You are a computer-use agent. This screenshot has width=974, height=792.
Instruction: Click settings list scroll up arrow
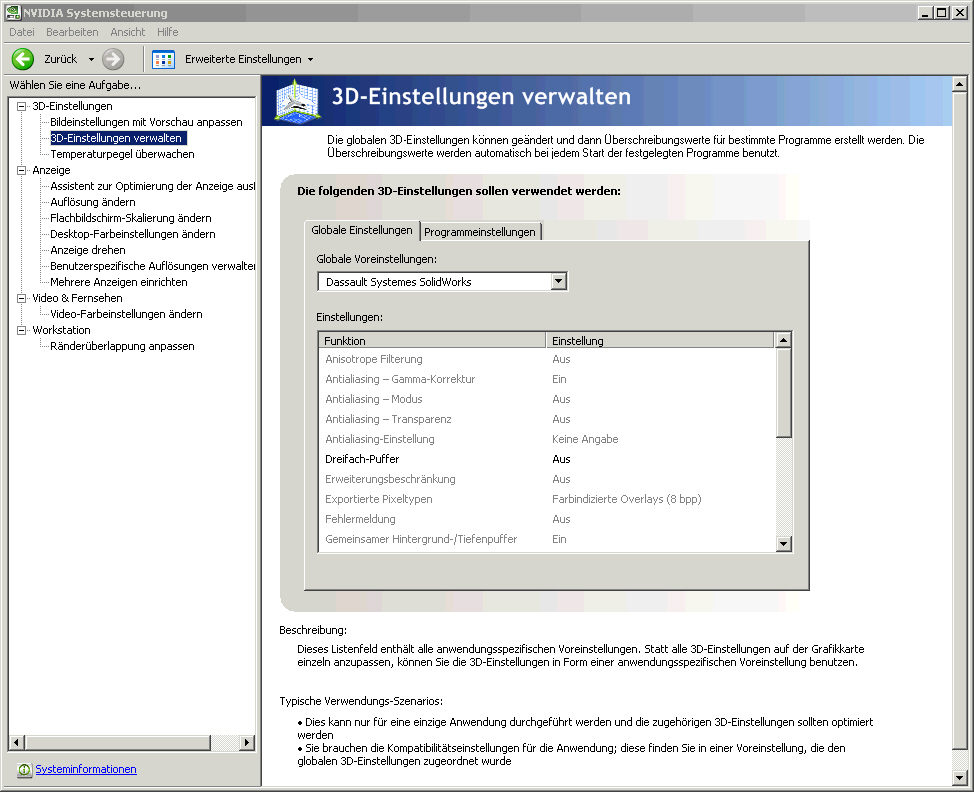pyautogui.click(x=783, y=340)
